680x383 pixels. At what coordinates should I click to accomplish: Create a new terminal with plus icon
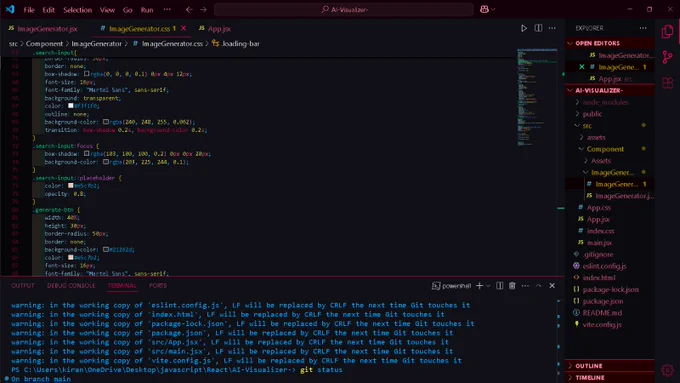tap(479, 285)
